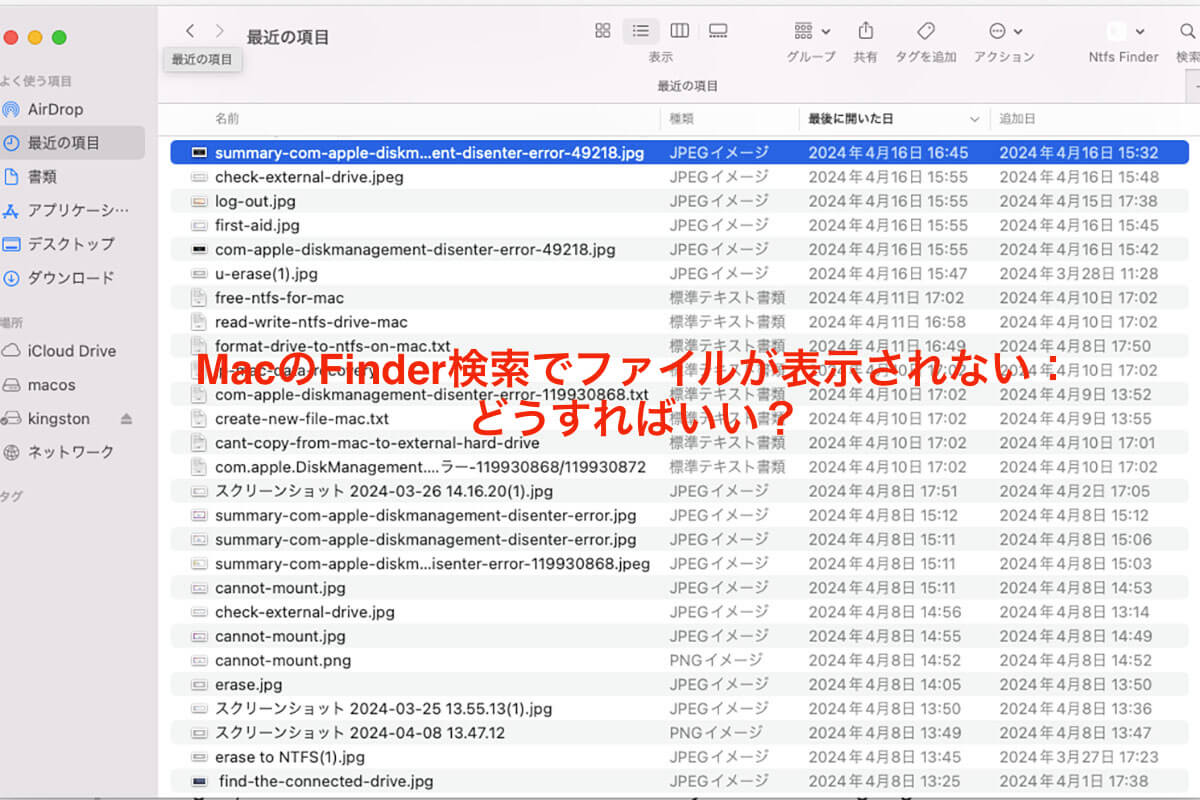Switch to icon view in the 表示 toolbar
Screen dimensions: 1200x800
[x=603, y=31]
